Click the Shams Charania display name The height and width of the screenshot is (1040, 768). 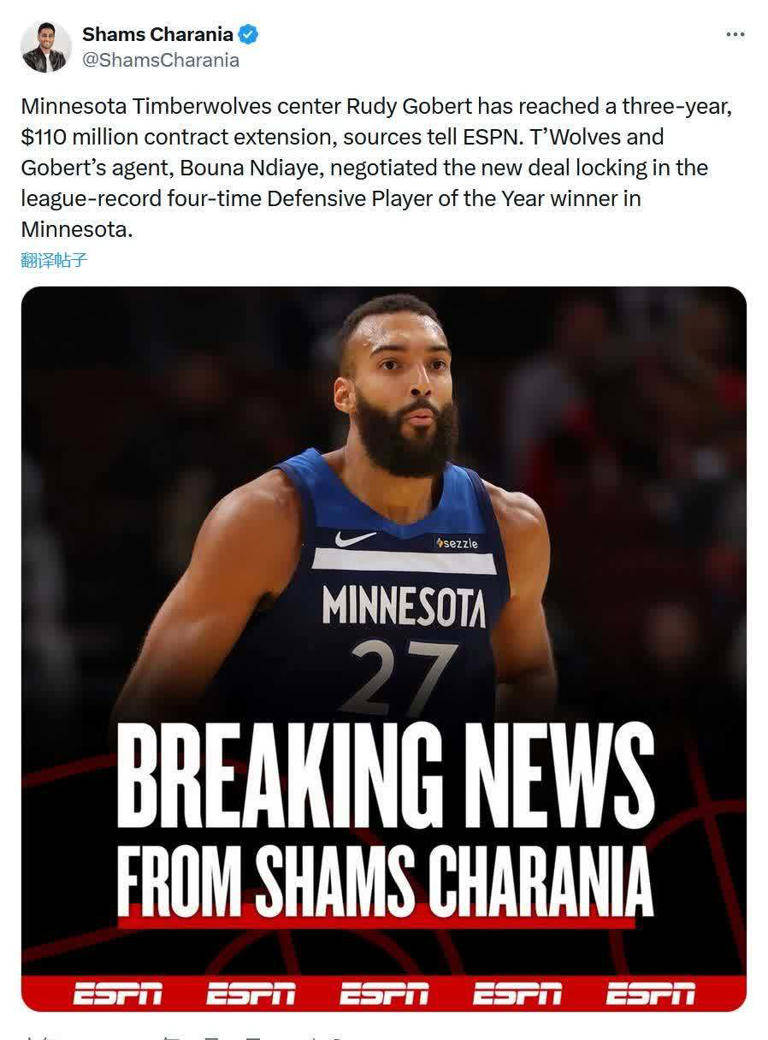pyautogui.click(x=158, y=34)
